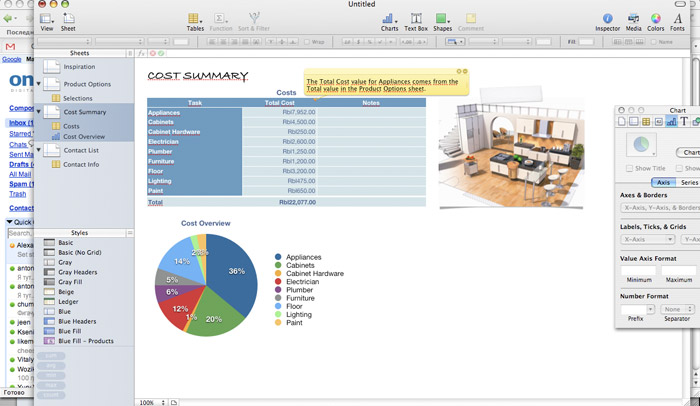
Task: Open the View toolbar menu
Action: [x=46, y=22]
